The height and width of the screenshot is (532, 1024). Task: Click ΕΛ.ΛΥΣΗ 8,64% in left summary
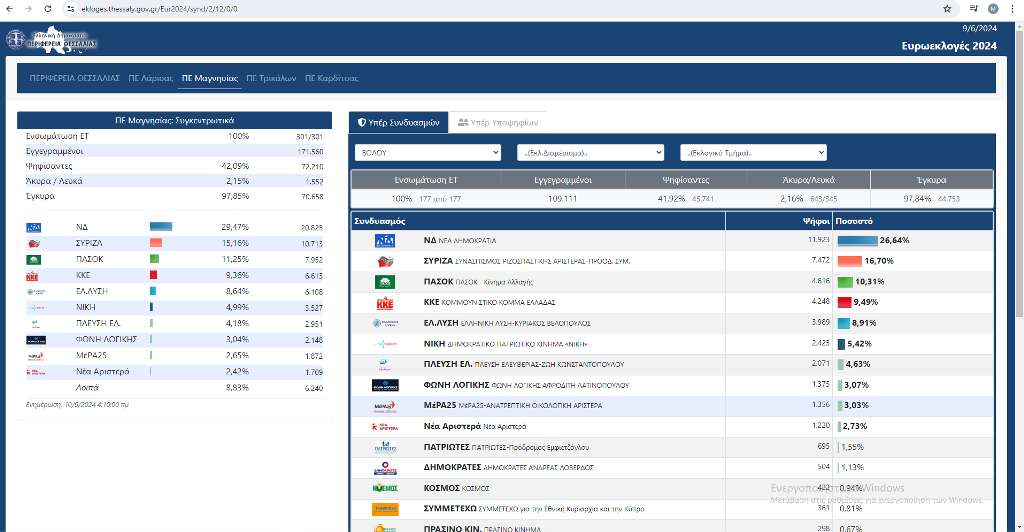click(x=235, y=291)
